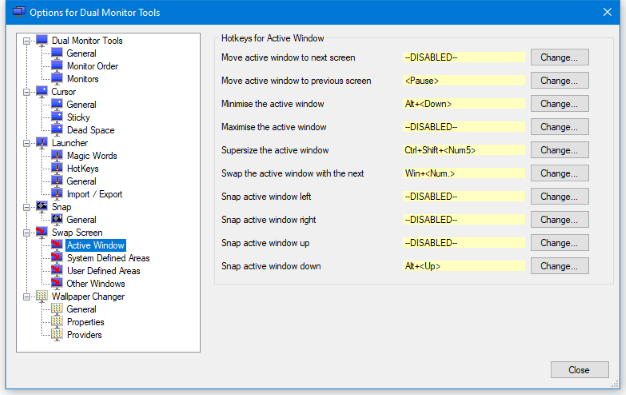Close the Options dialog via title bar X
Image resolution: width=626 pixels, height=395 pixels.
[607, 12]
